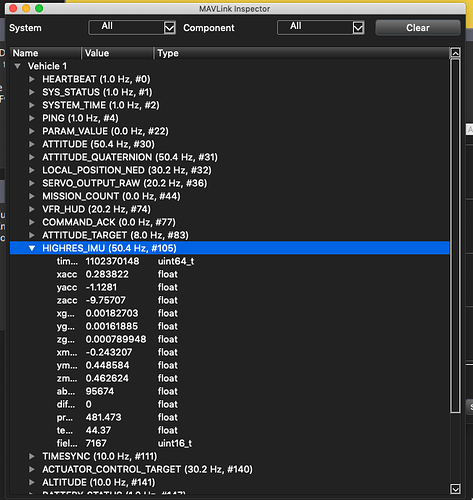
Task: Select the HEARTBEAT (1.0 Hz, #0) label
Action: point(96,79)
